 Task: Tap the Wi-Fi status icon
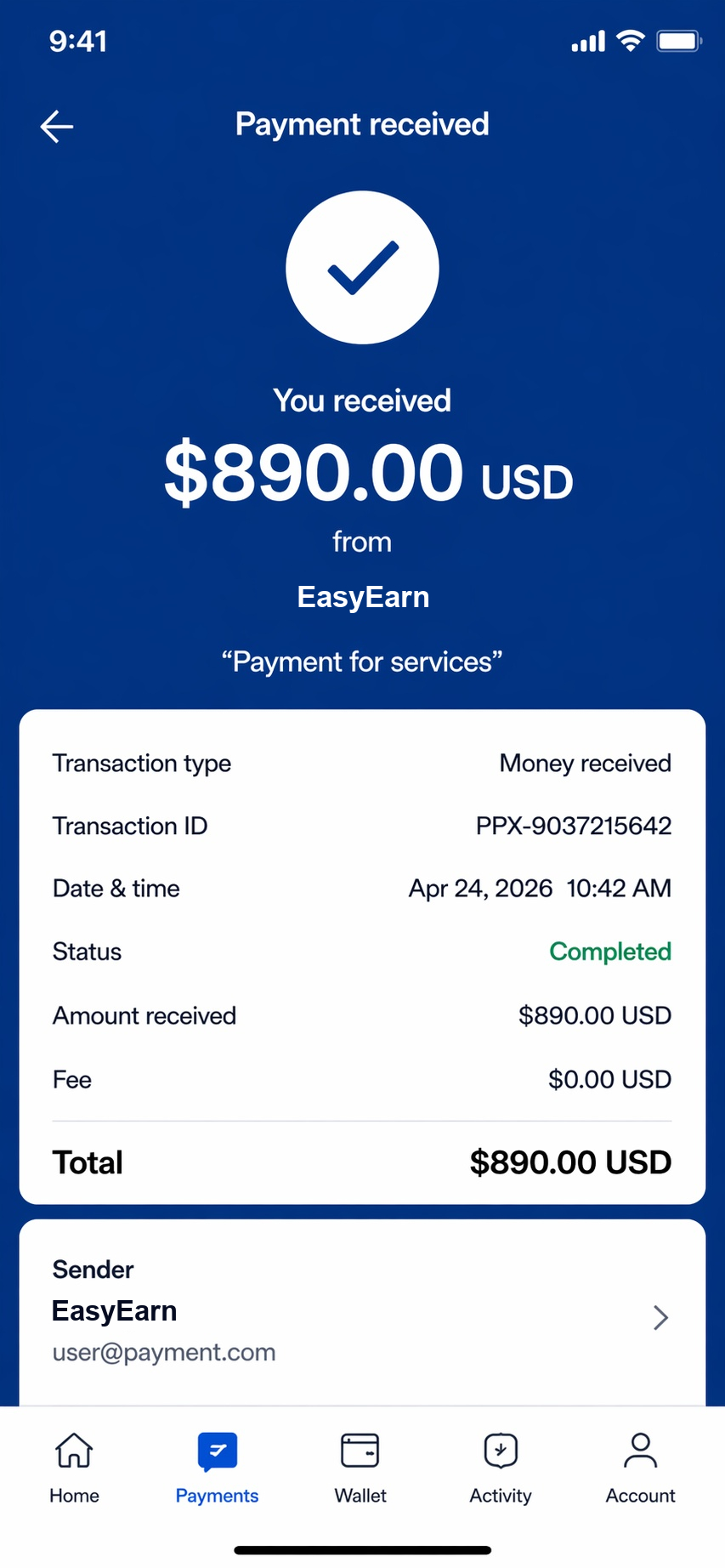(x=631, y=41)
